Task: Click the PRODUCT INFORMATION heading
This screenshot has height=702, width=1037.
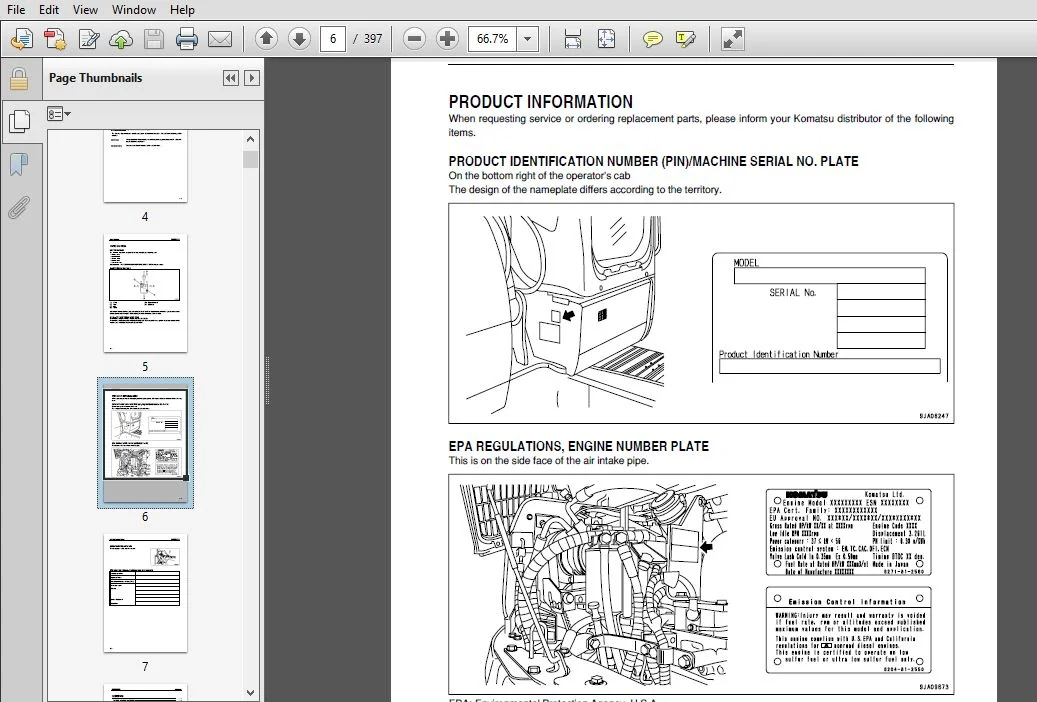Action: click(540, 102)
